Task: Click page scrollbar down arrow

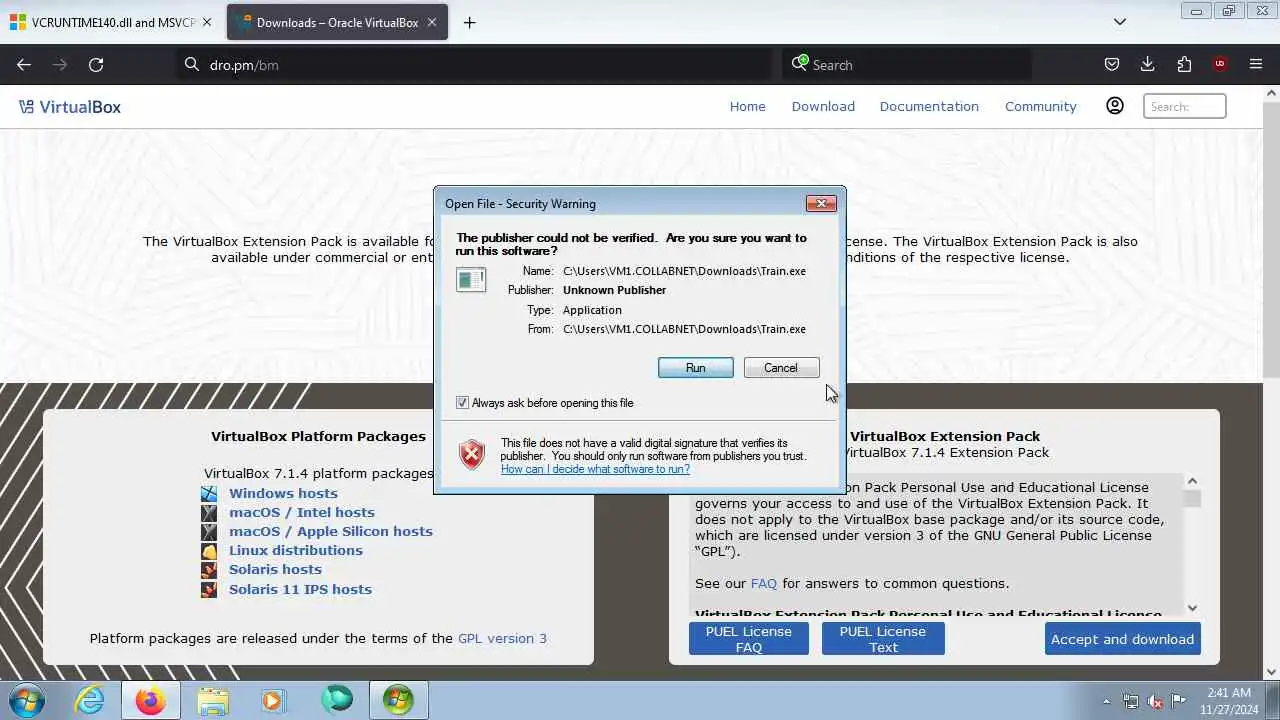Action: coord(1271,672)
